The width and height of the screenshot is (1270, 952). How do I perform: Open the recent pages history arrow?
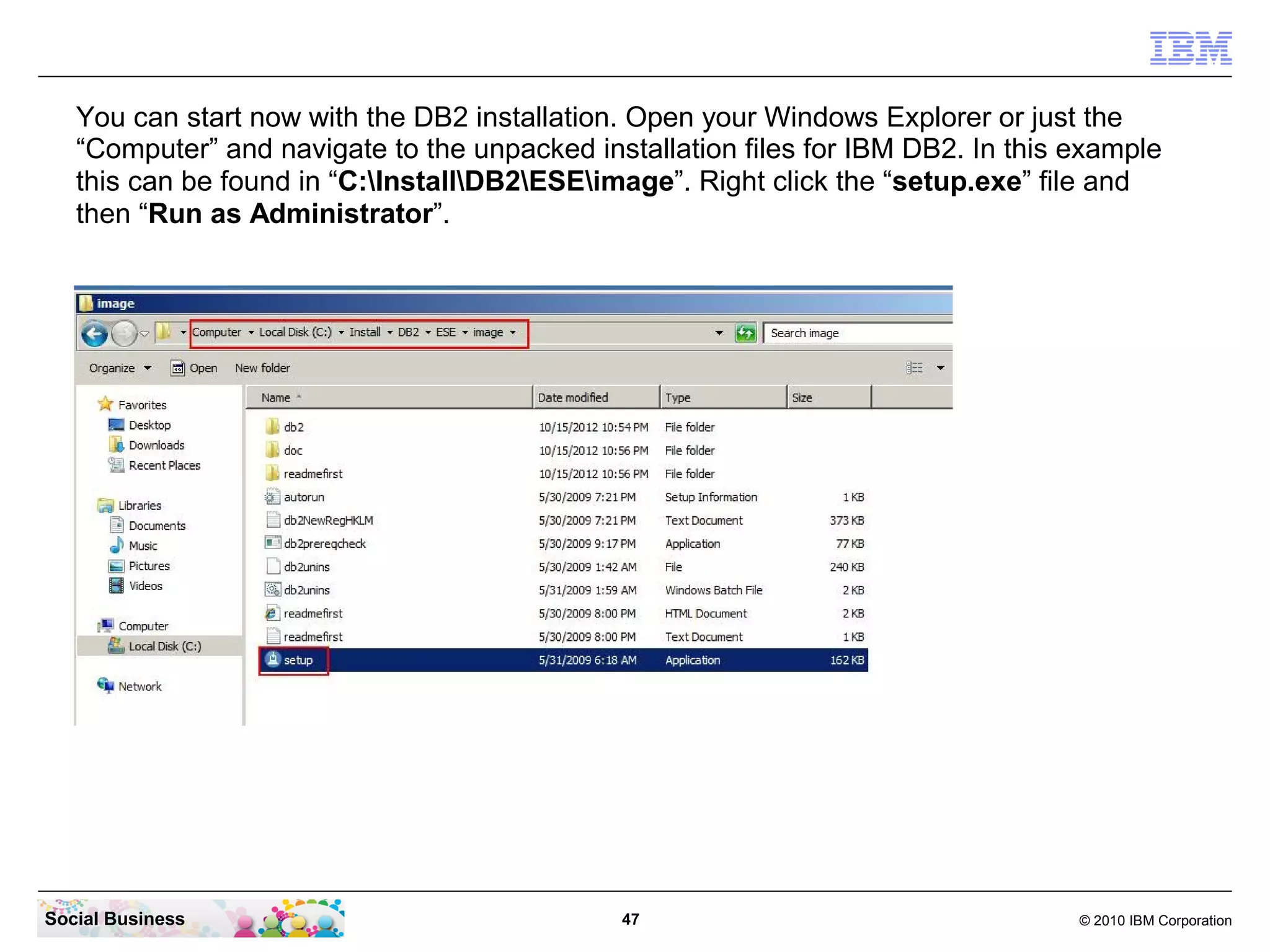[144, 334]
